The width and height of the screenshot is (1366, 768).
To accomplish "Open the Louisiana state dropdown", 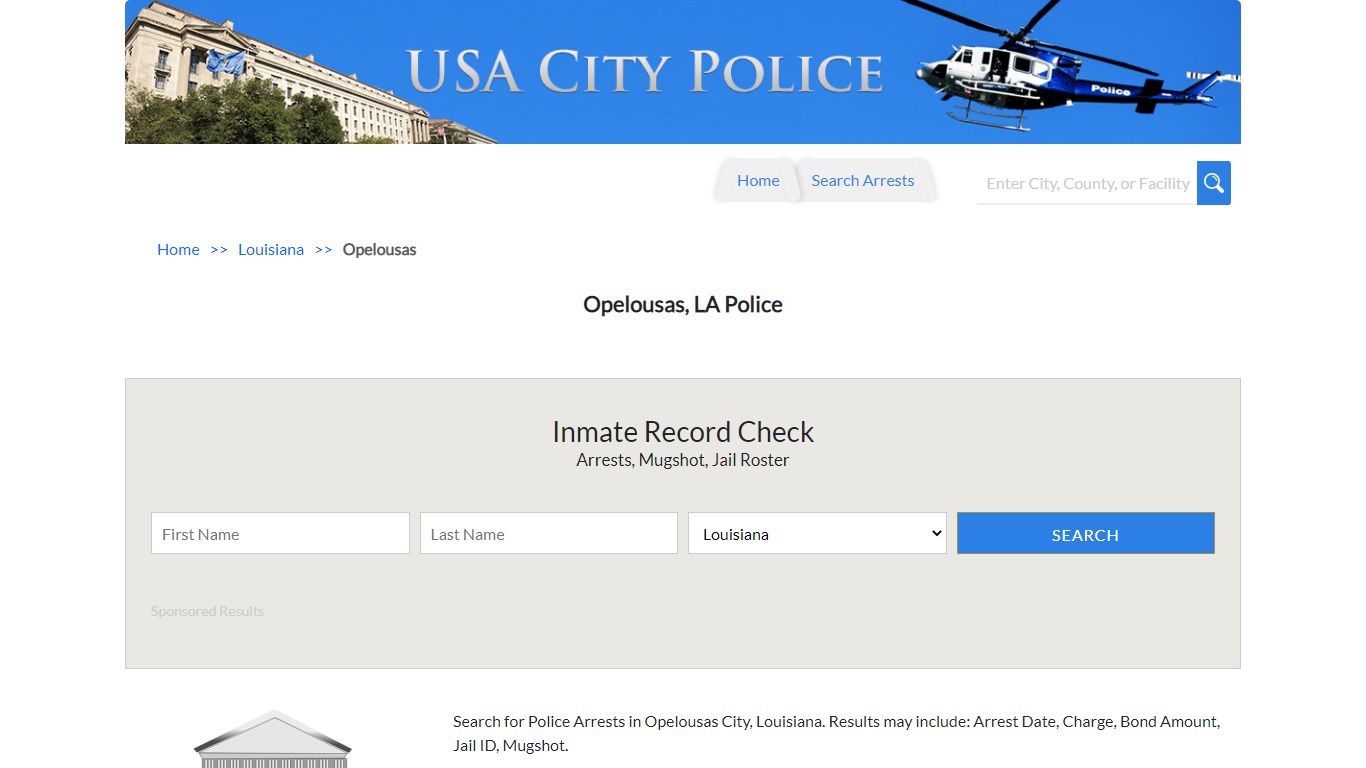I will (817, 533).
